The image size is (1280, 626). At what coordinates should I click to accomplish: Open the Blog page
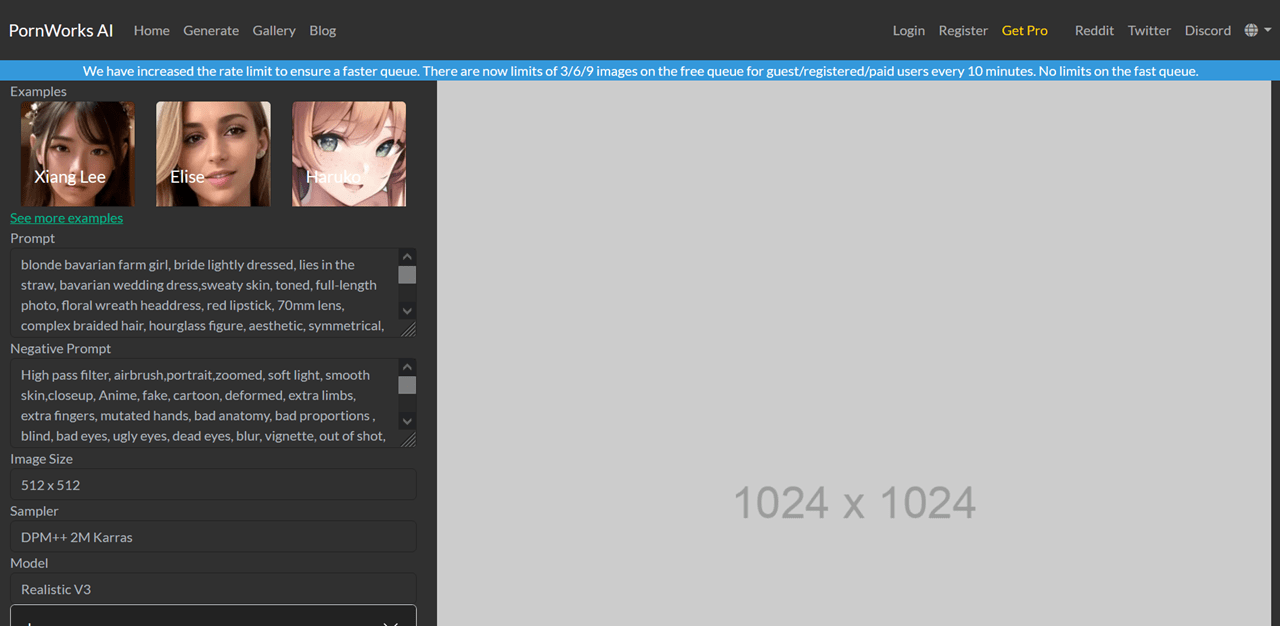point(323,30)
